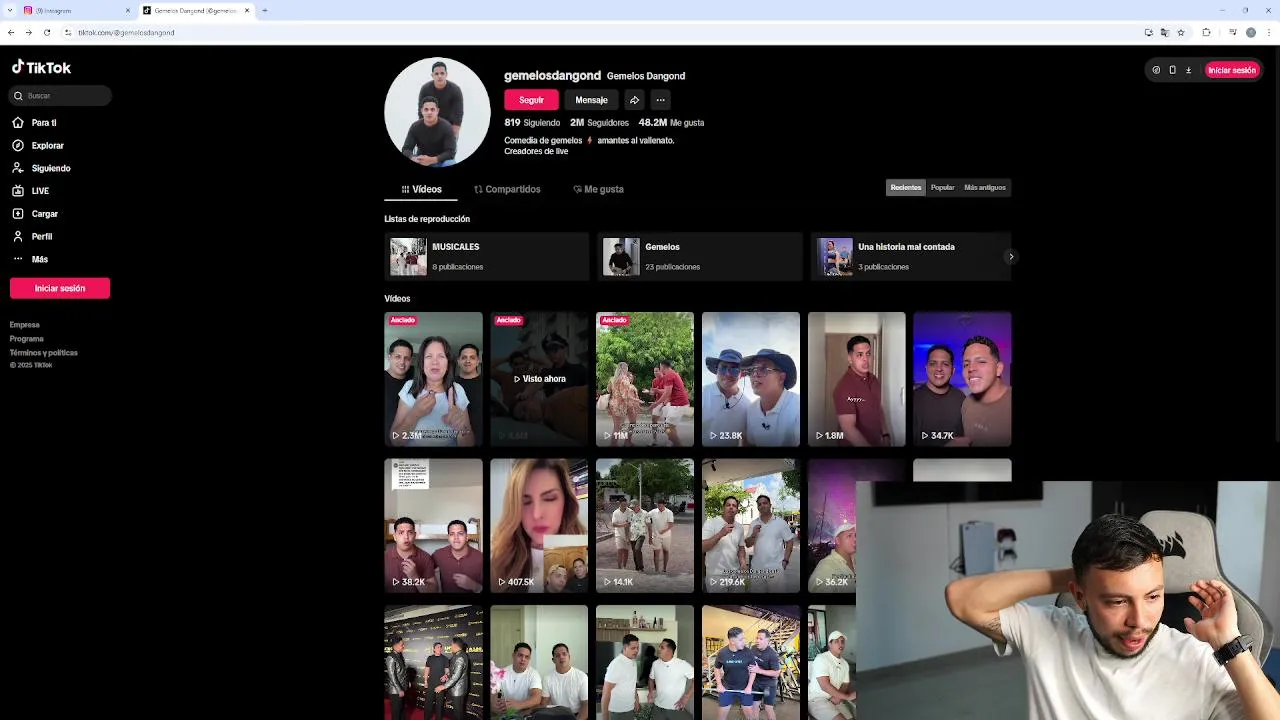Click the TikTok logo

coord(41,67)
